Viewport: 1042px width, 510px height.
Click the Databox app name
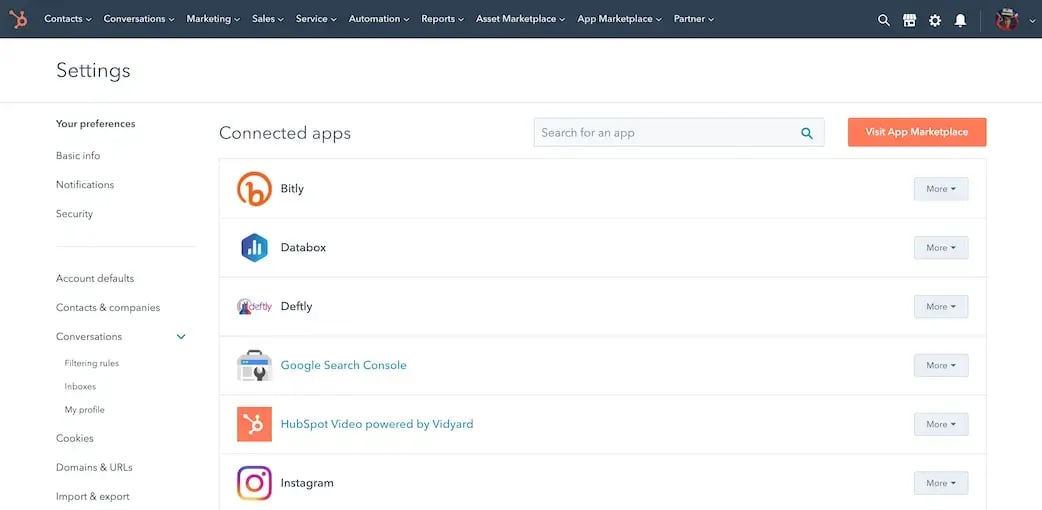[x=303, y=247]
